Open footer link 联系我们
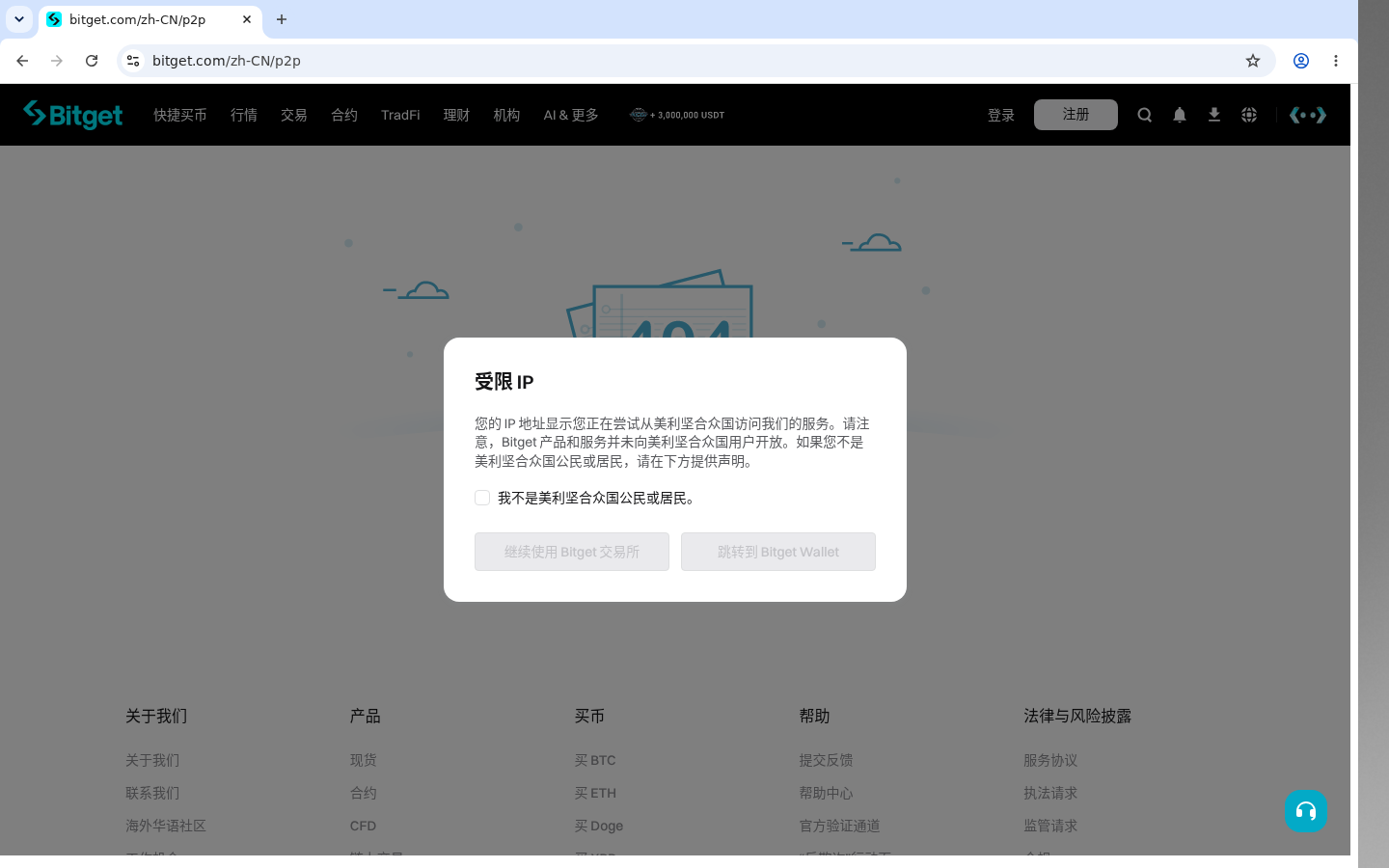The width and height of the screenshot is (1389, 868). coord(152,793)
